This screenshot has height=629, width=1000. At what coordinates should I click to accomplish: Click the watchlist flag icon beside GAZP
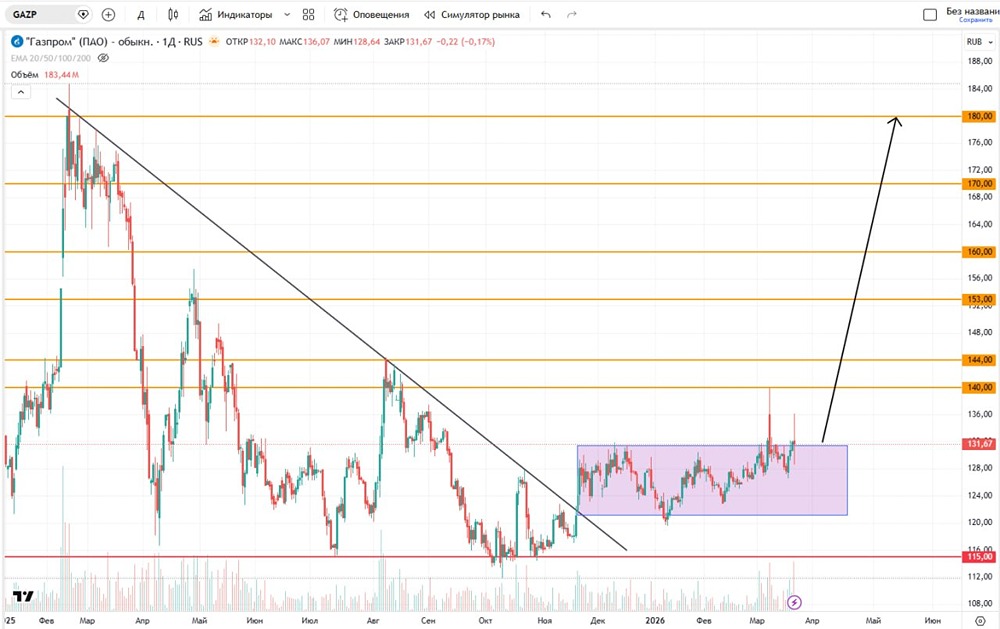click(x=83, y=14)
